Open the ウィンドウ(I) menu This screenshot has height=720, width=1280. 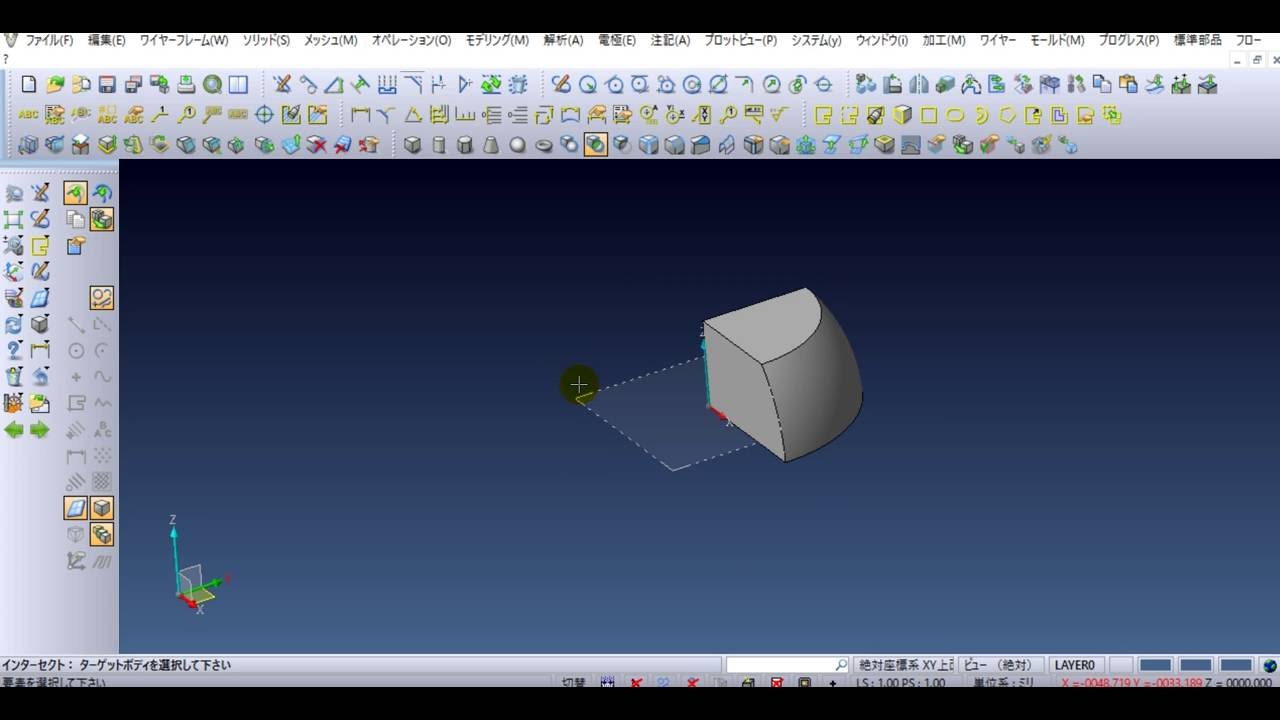(x=881, y=40)
